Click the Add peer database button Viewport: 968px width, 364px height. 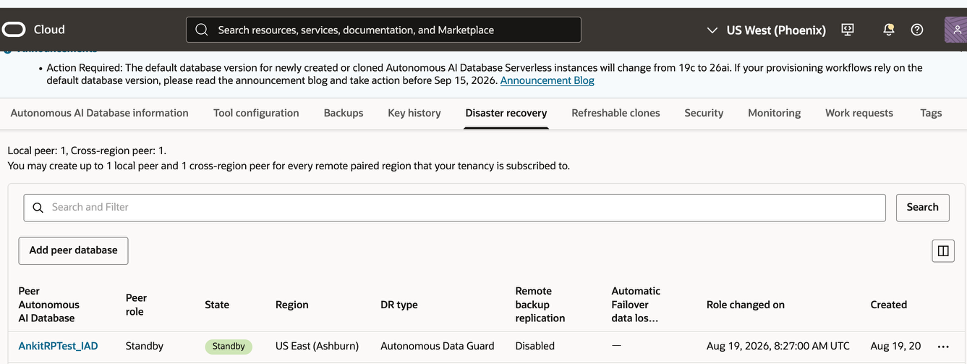click(73, 250)
